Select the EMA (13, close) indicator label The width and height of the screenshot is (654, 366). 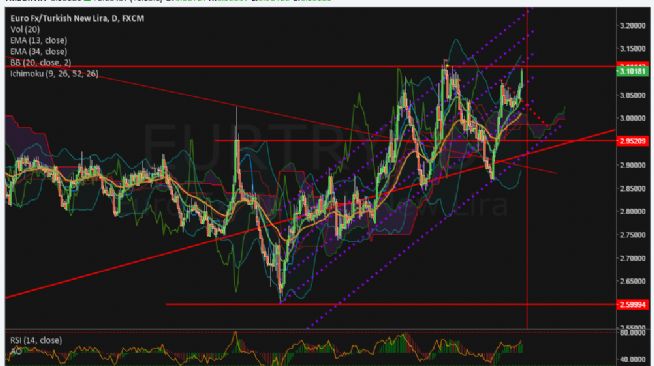pos(38,40)
